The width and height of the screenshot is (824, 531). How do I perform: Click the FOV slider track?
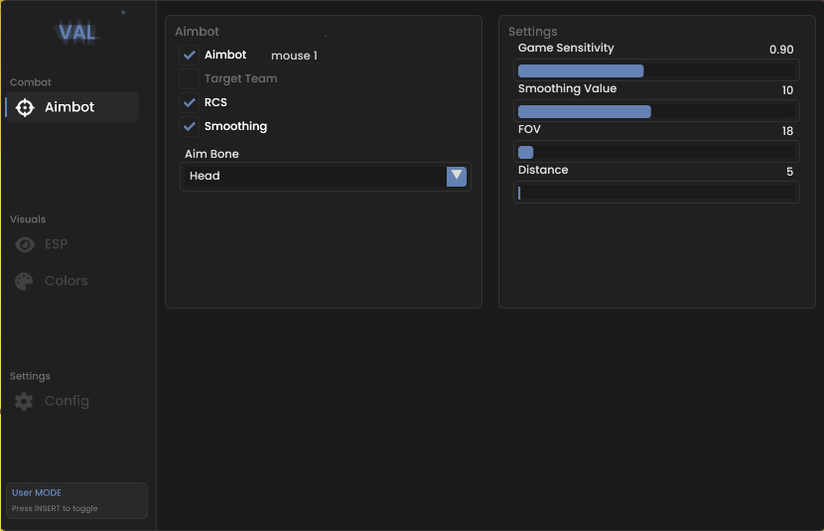[656, 152]
